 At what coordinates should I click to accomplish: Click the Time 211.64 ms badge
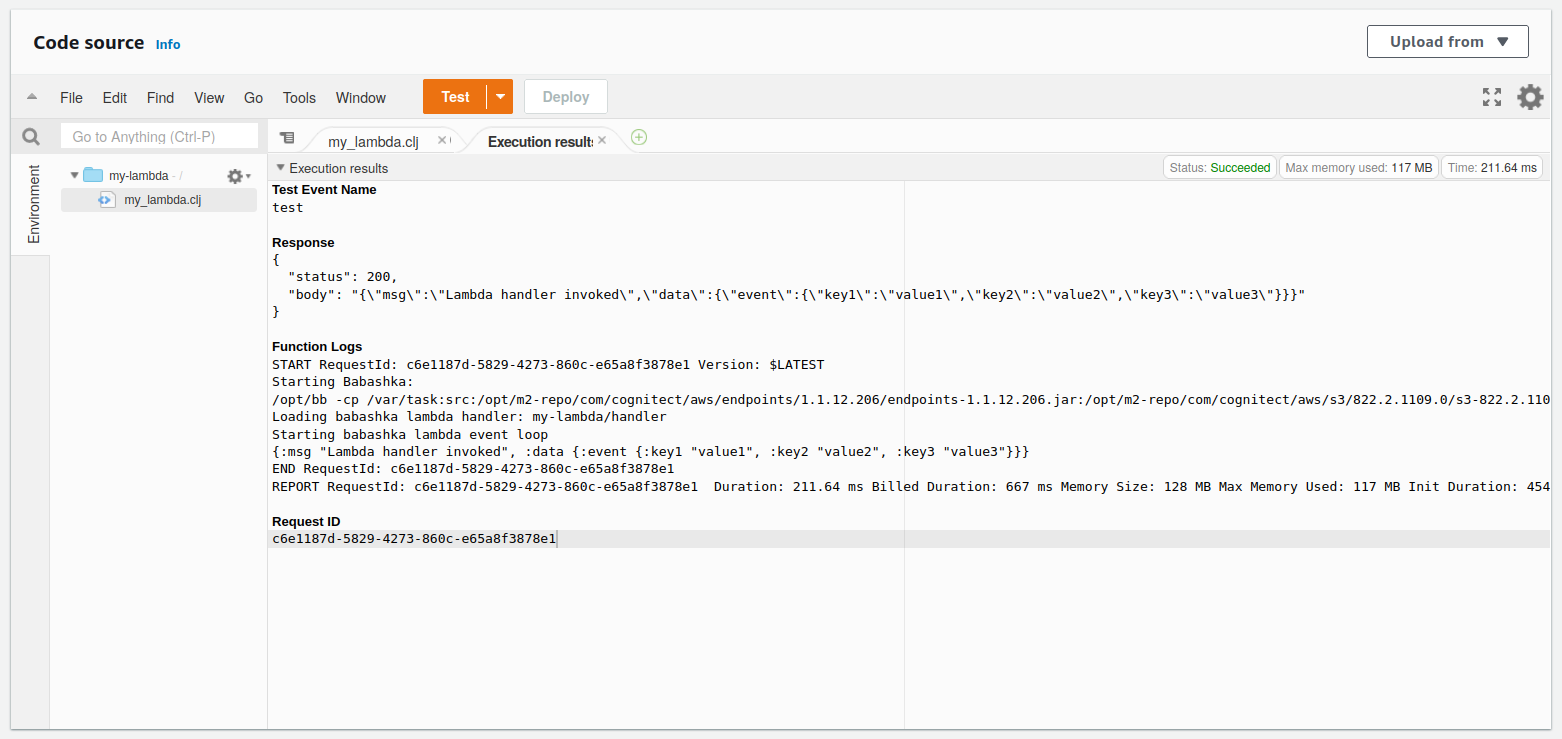1492,168
